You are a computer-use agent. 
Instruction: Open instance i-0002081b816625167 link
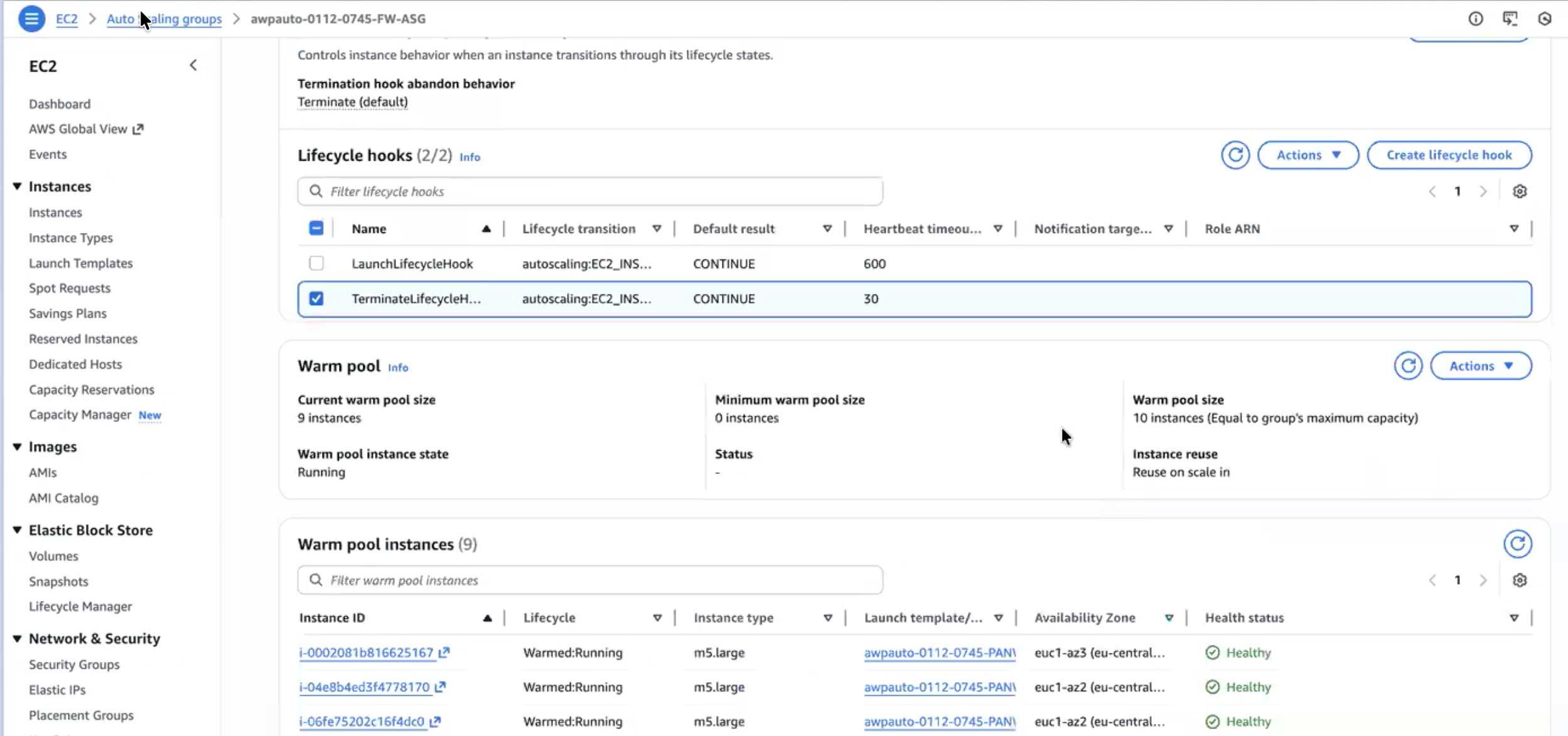pyautogui.click(x=366, y=652)
